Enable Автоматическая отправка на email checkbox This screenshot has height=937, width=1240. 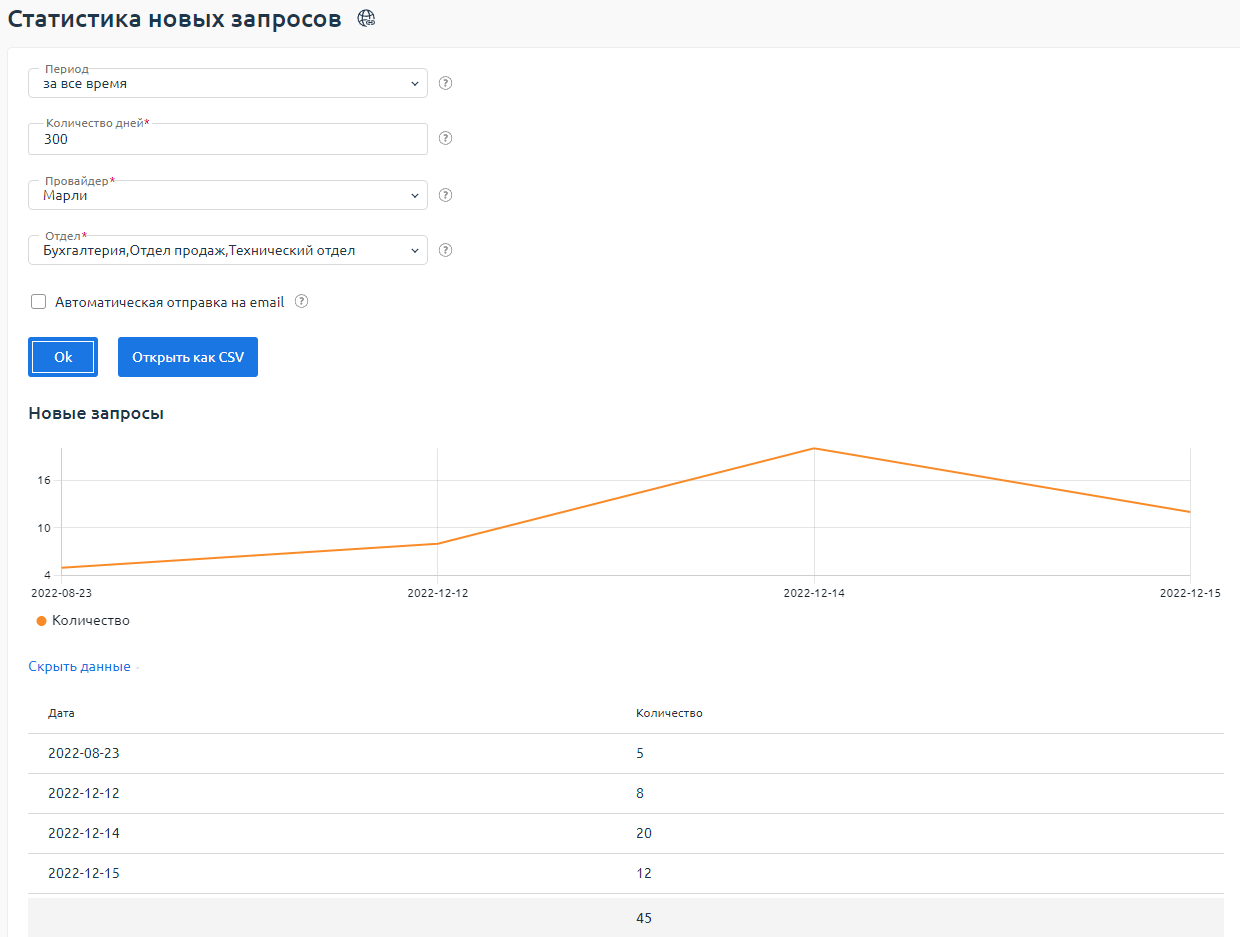point(39,302)
